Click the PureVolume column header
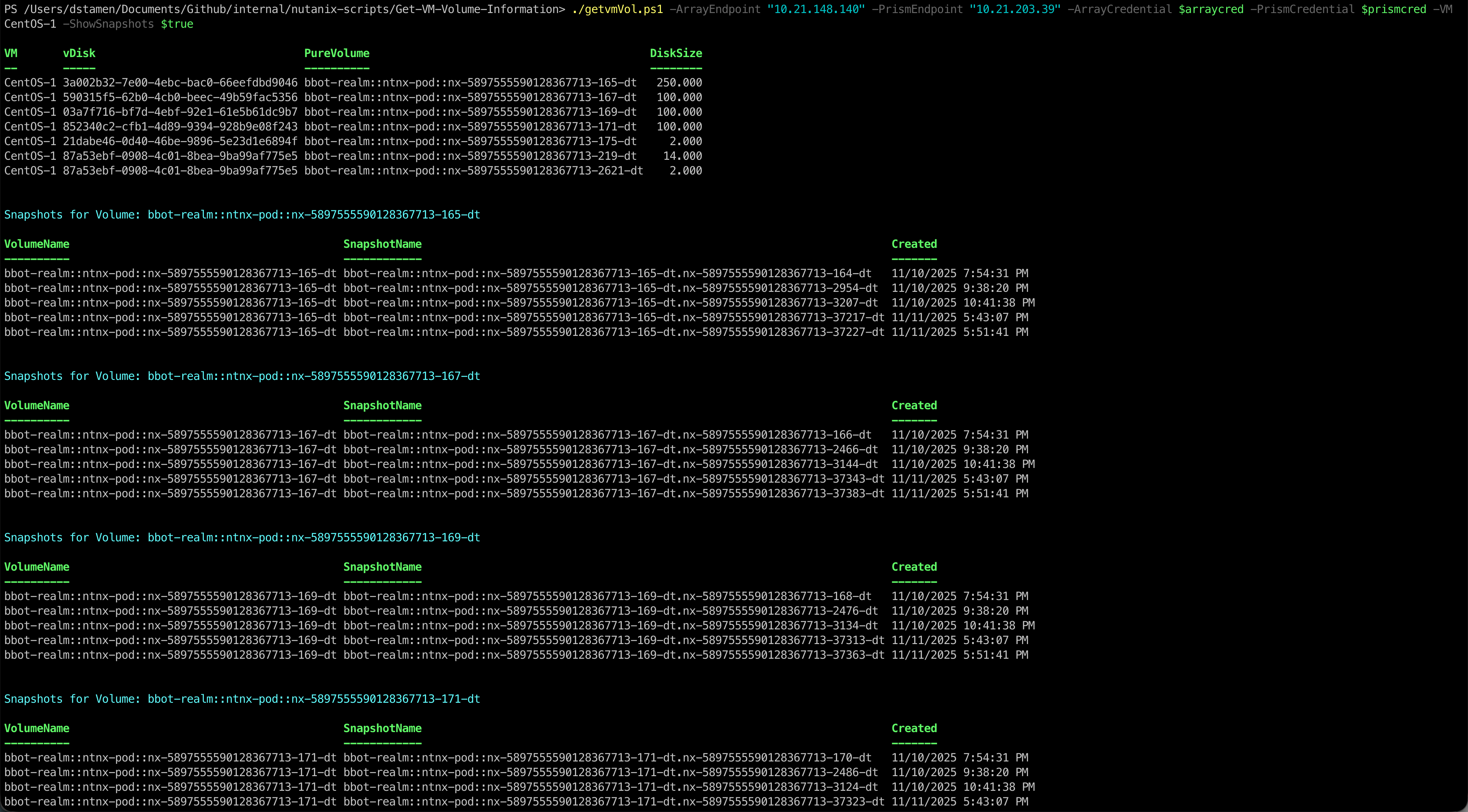 [336, 53]
